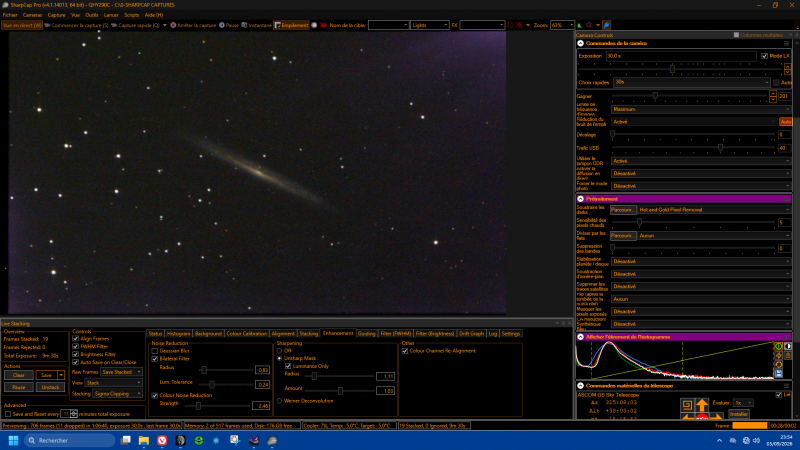Open Vivaldi browser from the taskbar
The height and width of the screenshot is (450, 800).
[162, 440]
